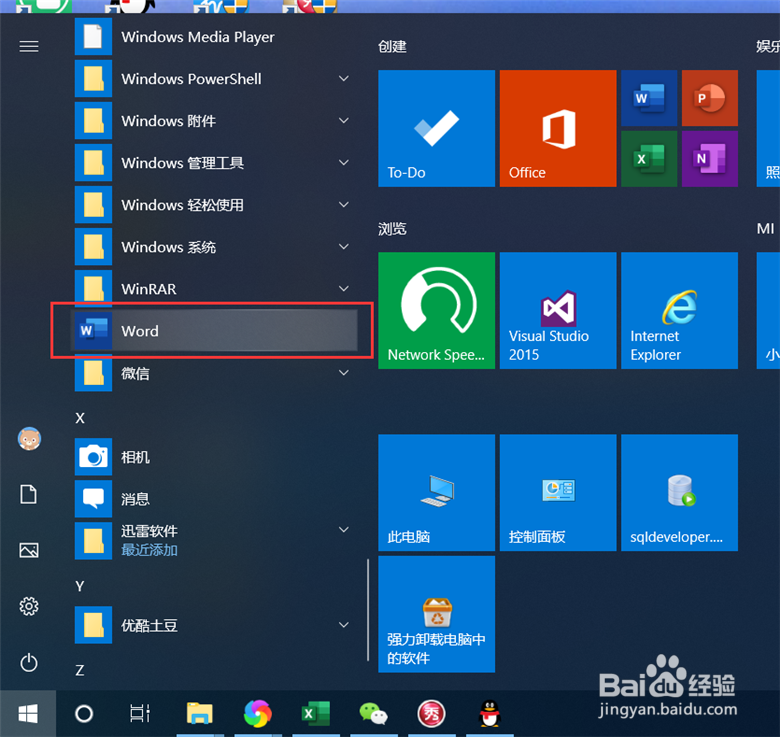
Task: Open the To-Do tile
Action: coord(436,128)
